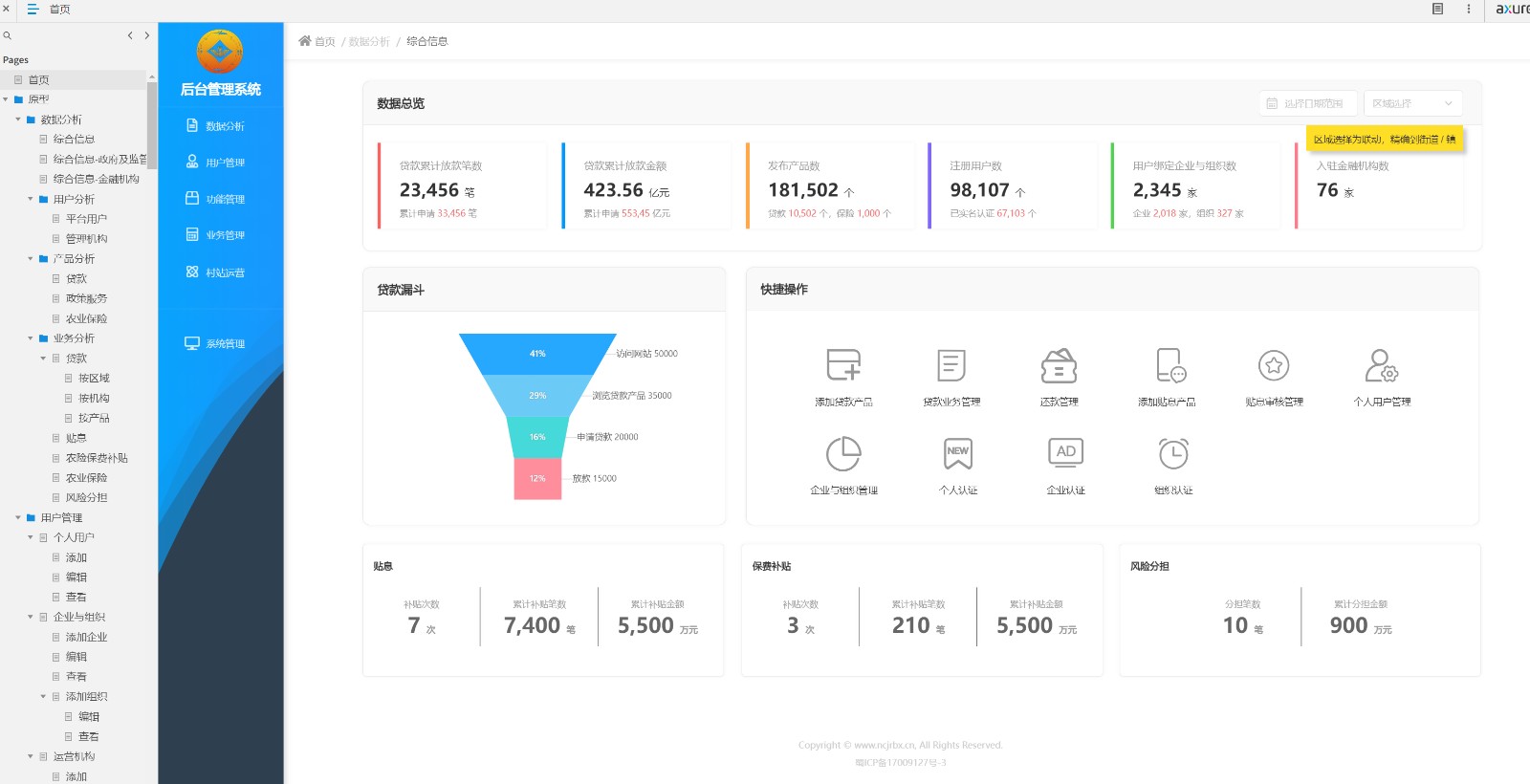1530x784 pixels.
Task: Click the 选择日期范围 date input
Action: tap(1307, 103)
